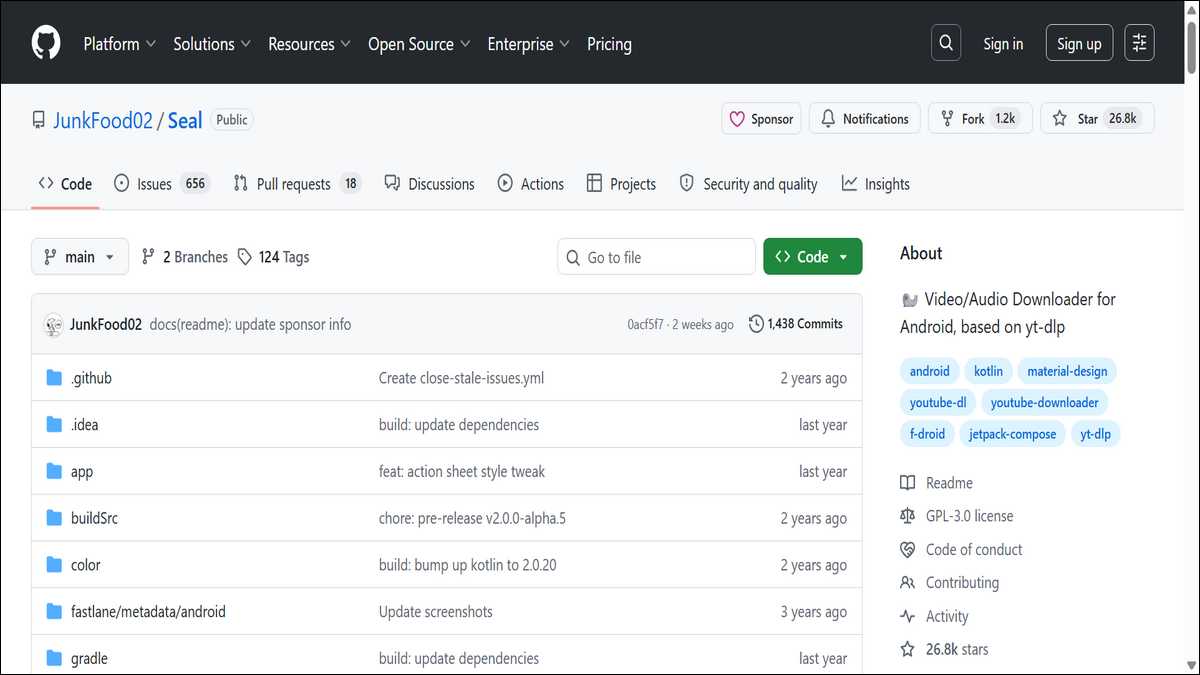This screenshot has width=1200, height=675.
Task: Click the gradle folder icon
Action: tap(54, 658)
